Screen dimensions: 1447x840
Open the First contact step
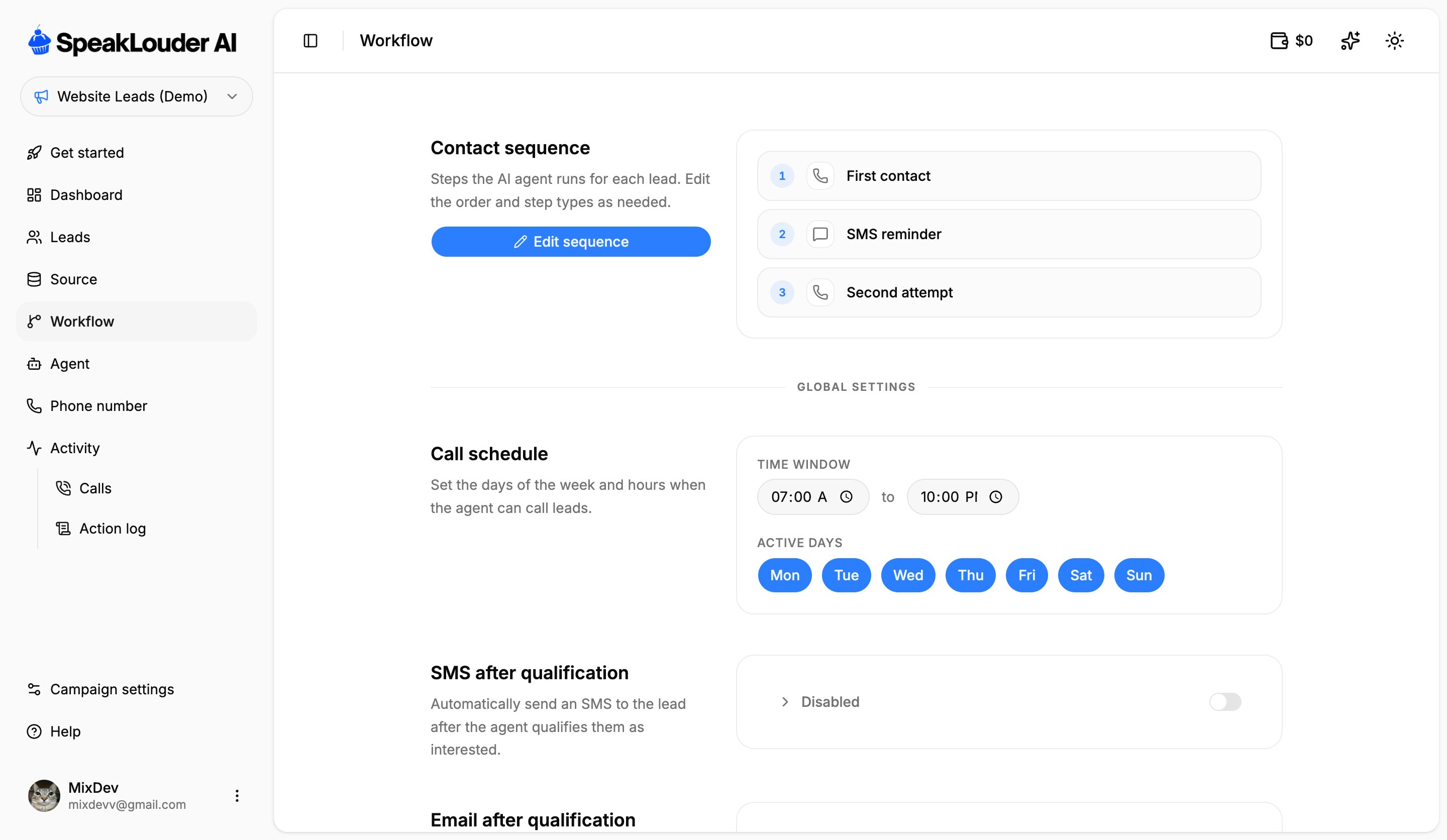(1009, 176)
